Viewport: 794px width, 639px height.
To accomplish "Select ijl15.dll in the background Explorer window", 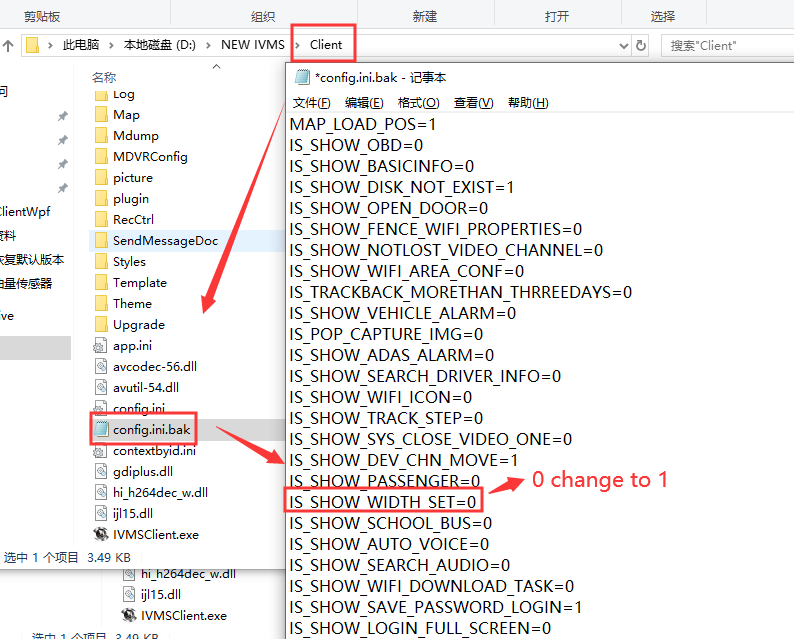I will pos(161,594).
